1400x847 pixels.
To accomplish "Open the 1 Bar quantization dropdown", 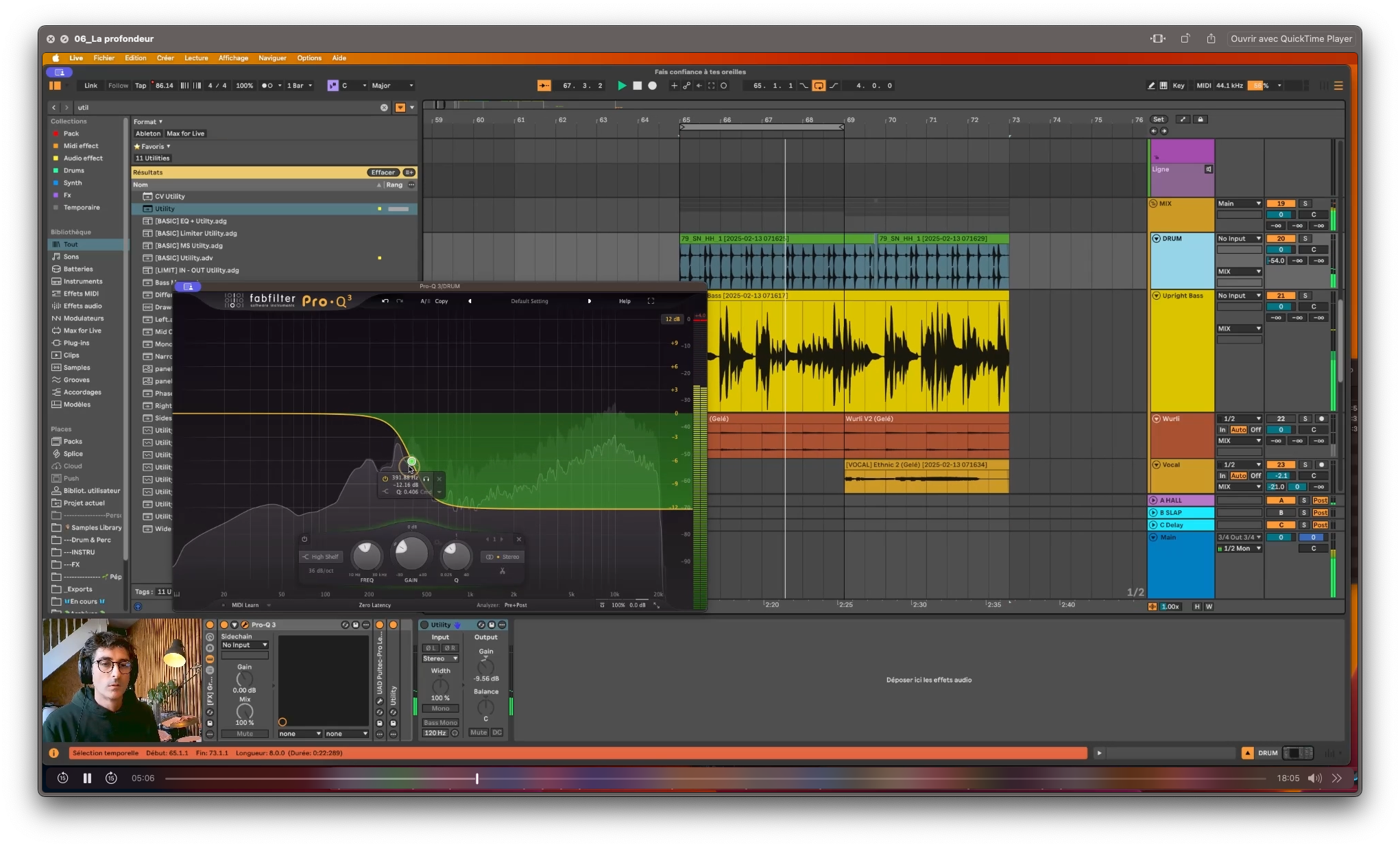I will click(299, 86).
